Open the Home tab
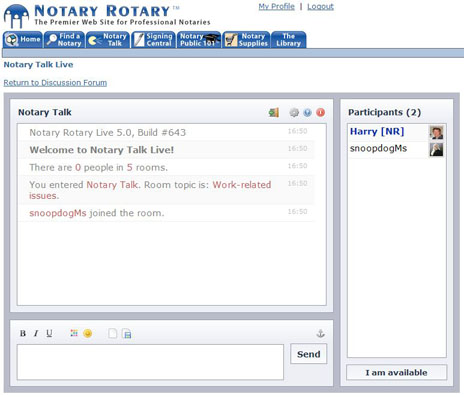Image resolution: width=464 pixels, height=397 pixels. (23, 40)
